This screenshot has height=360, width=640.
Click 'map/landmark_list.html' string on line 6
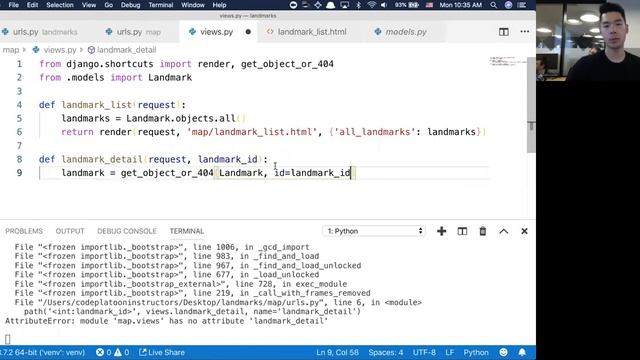[x=252, y=132]
